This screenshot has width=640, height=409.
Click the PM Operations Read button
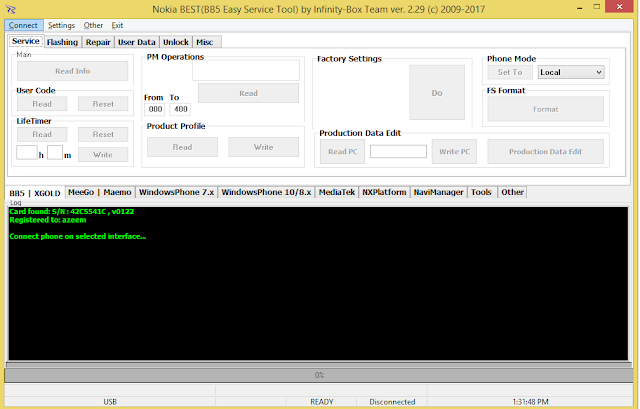pyautogui.click(x=248, y=93)
